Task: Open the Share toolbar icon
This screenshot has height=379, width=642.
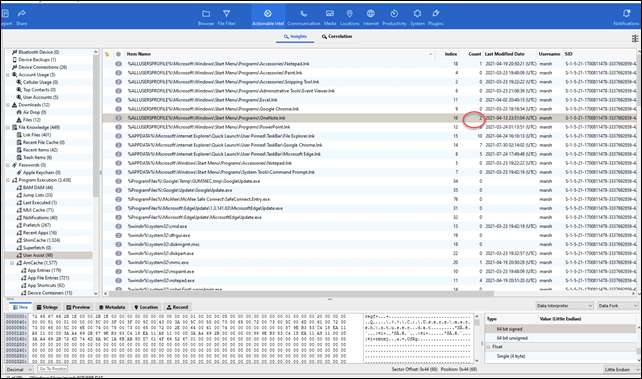Action: point(22,17)
